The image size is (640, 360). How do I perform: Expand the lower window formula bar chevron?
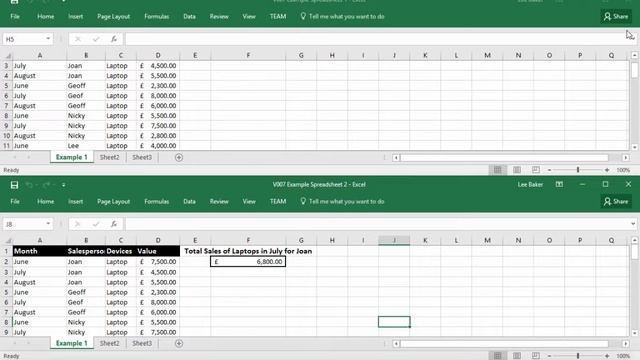click(633, 224)
